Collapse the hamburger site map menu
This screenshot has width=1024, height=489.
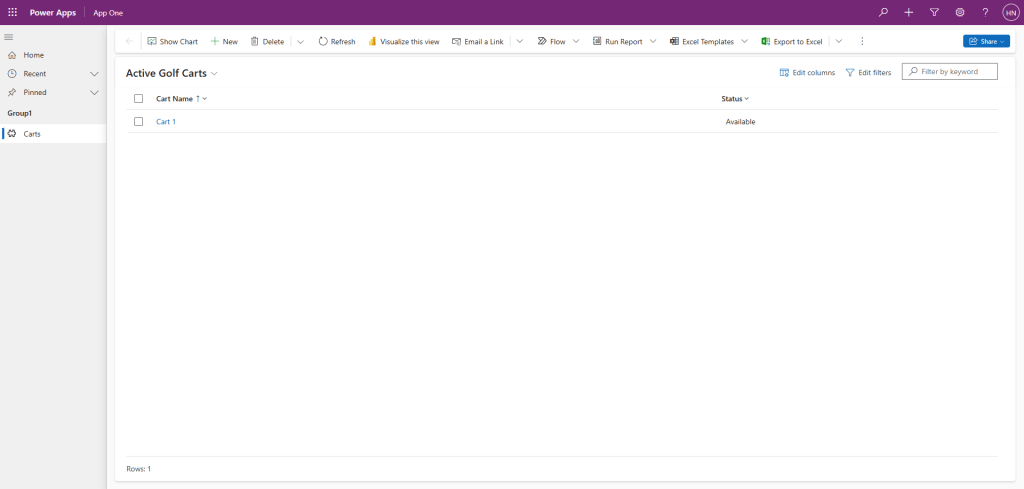pos(9,37)
